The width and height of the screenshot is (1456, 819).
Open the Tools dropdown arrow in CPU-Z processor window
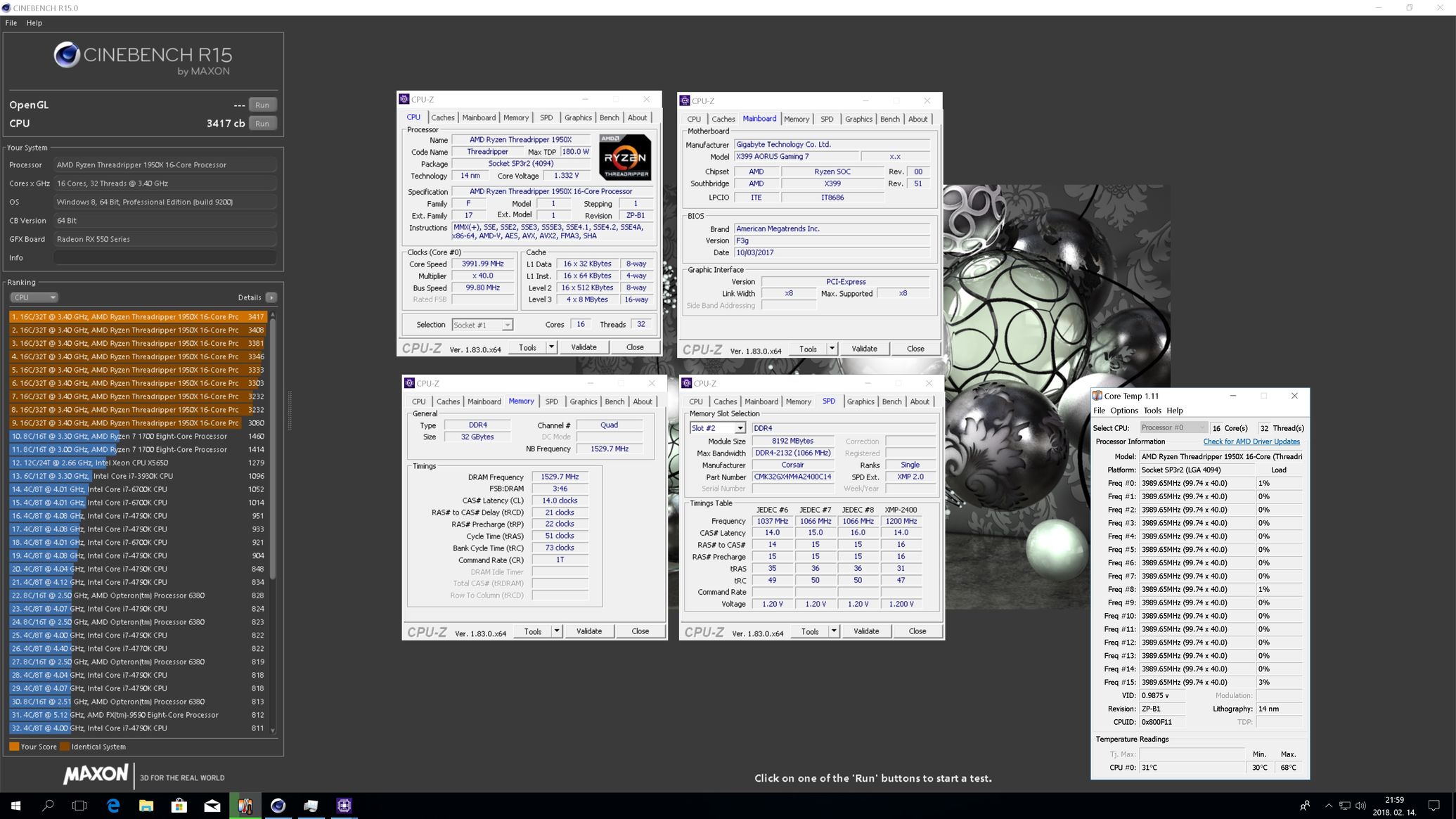coord(551,347)
